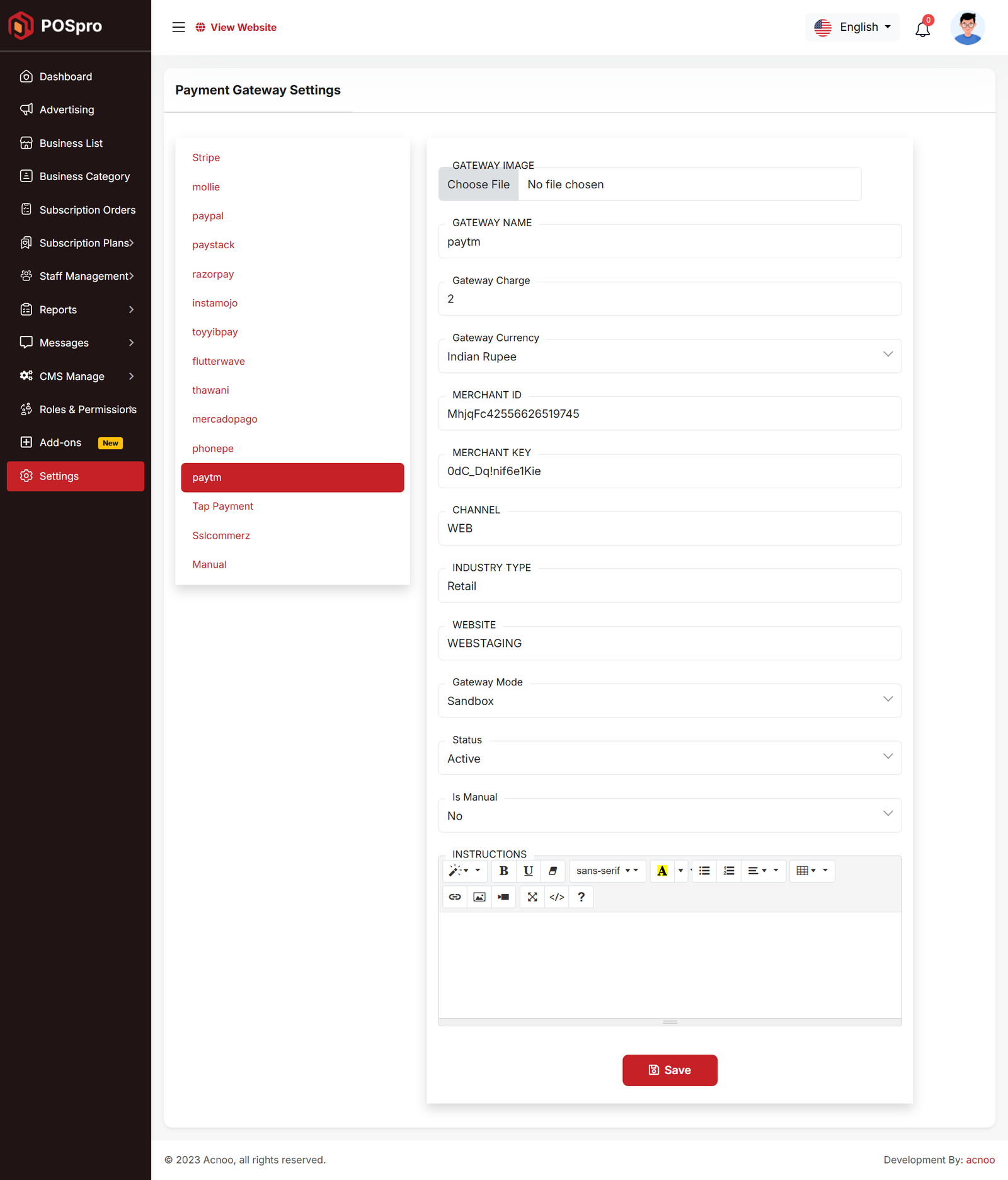
Task: Click the Save button
Action: click(x=670, y=1070)
